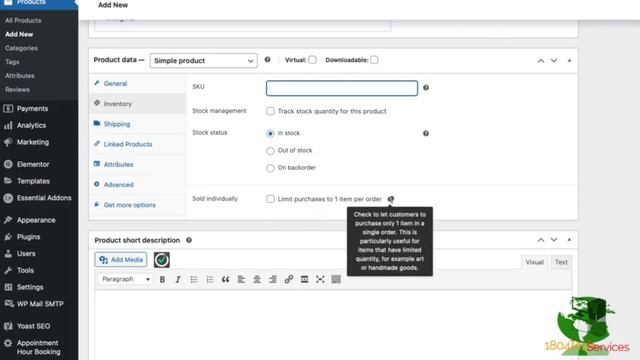Check Track stock quantity for this product
The height and width of the screenshot is (360, 640).
click(x=270, y=111)
